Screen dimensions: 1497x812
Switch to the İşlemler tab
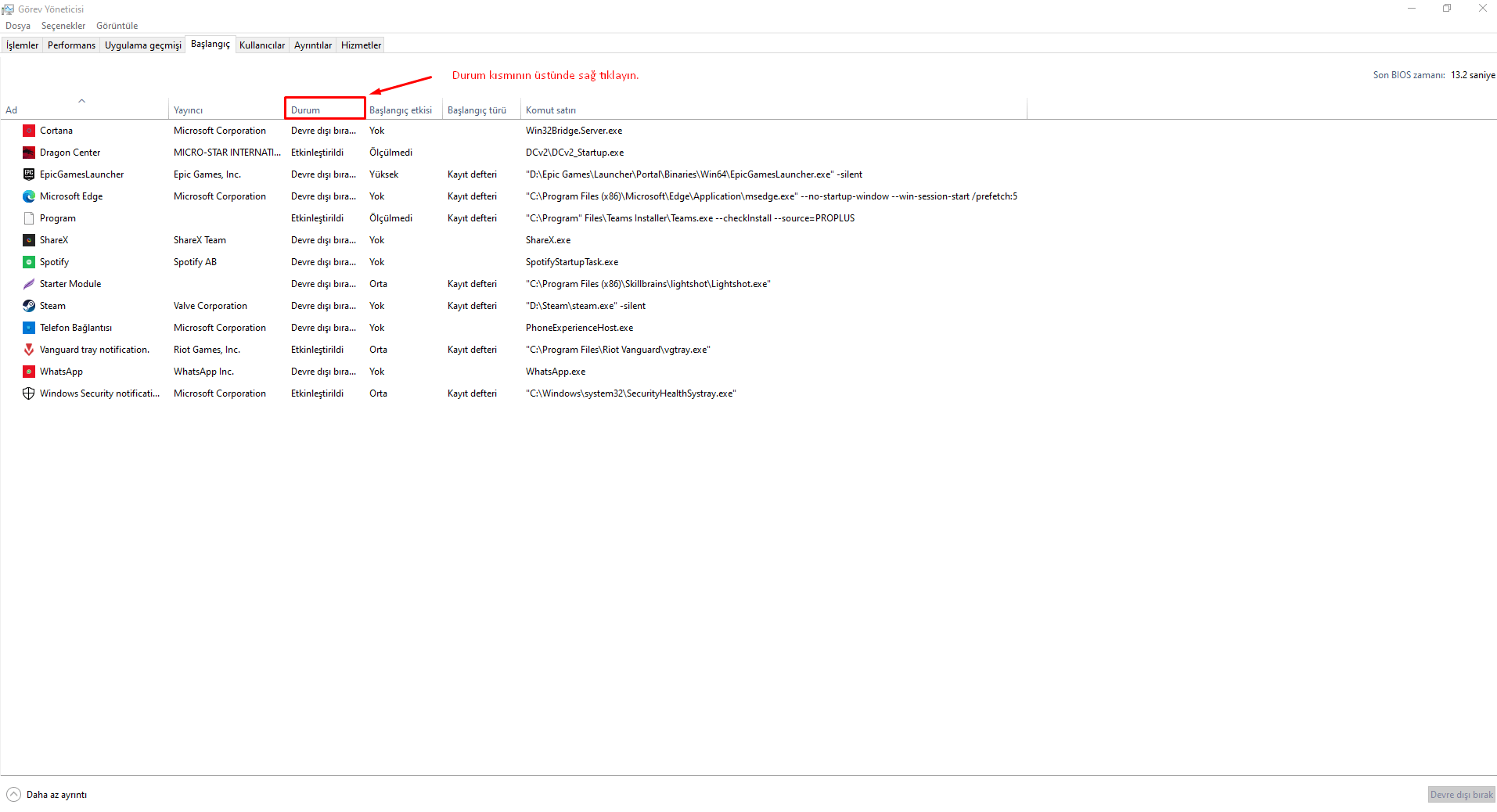point(22,45)
